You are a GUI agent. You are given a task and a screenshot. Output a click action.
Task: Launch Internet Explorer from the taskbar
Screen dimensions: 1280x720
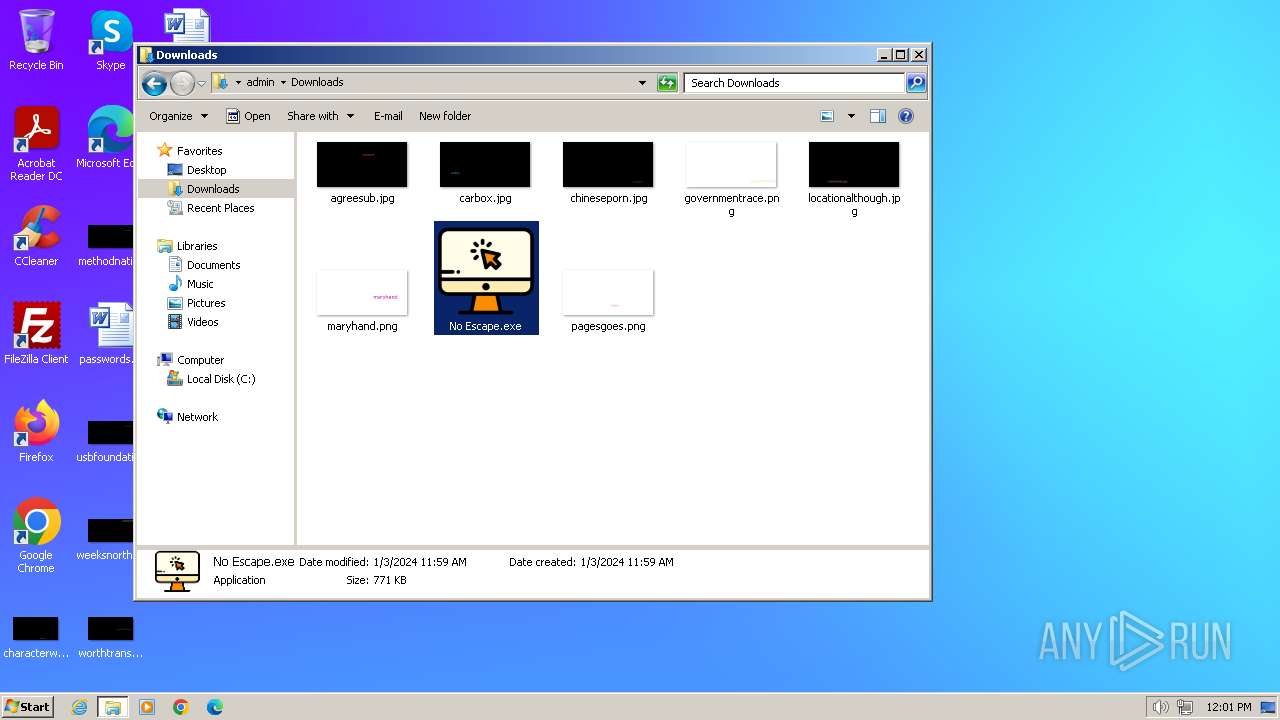point(79,707)
